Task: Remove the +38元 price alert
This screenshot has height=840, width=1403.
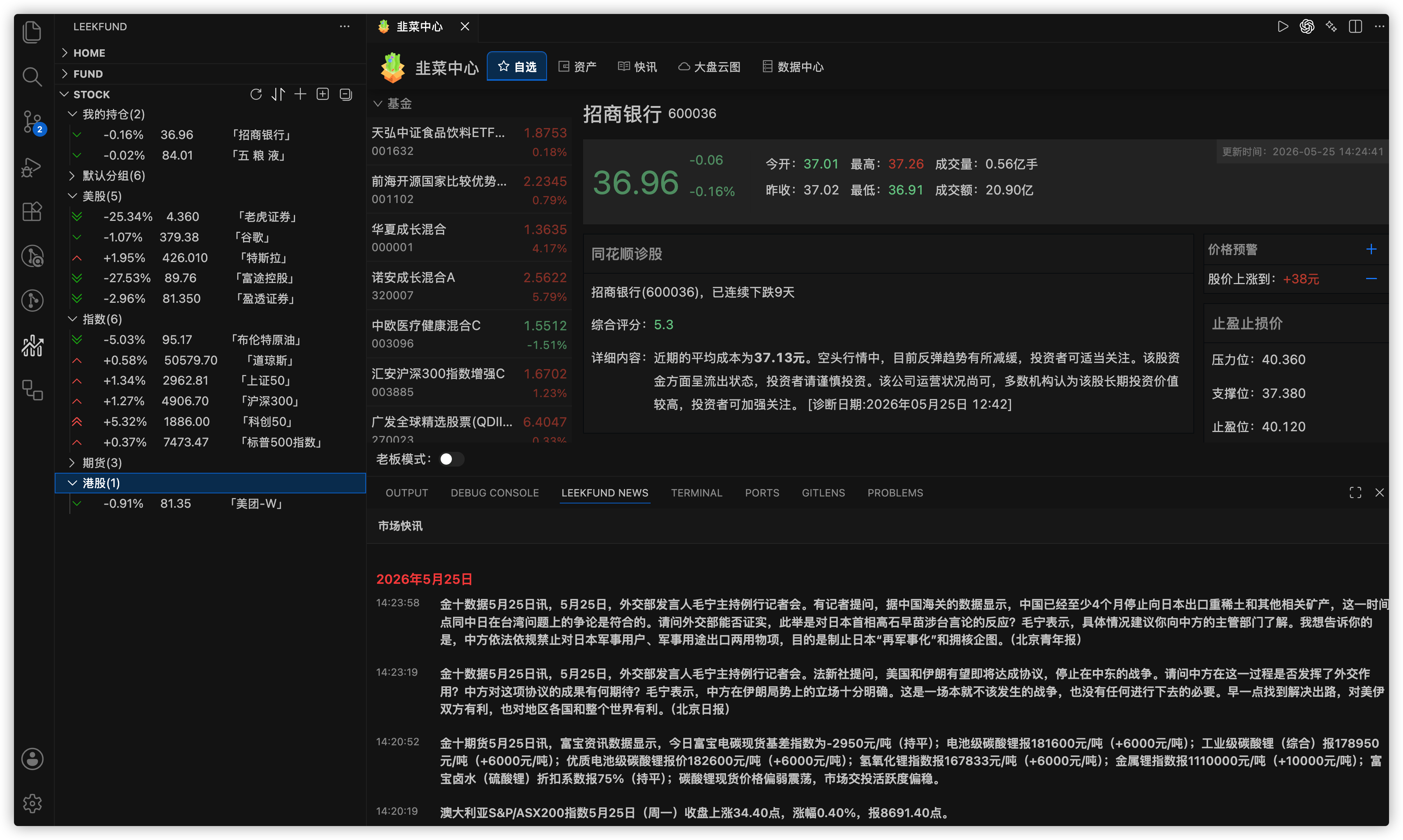Action: tap(1371, 278)
